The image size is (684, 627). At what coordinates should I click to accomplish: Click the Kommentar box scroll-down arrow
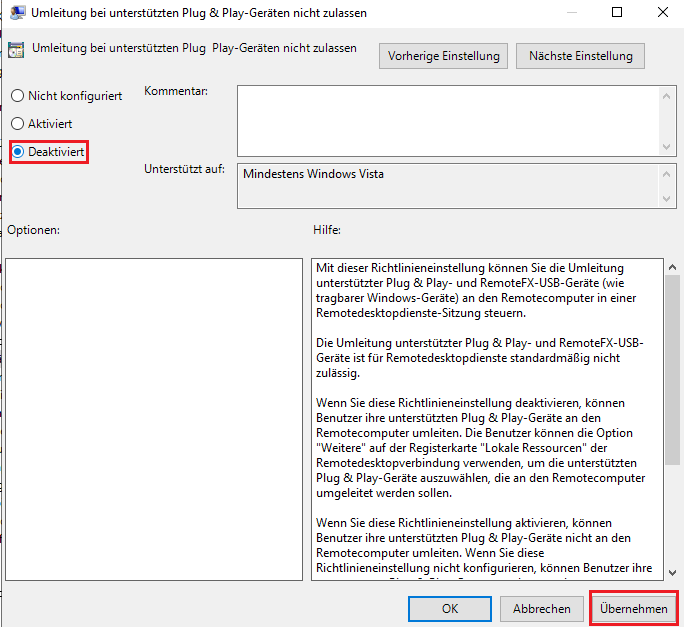click(x=668, y=145)
